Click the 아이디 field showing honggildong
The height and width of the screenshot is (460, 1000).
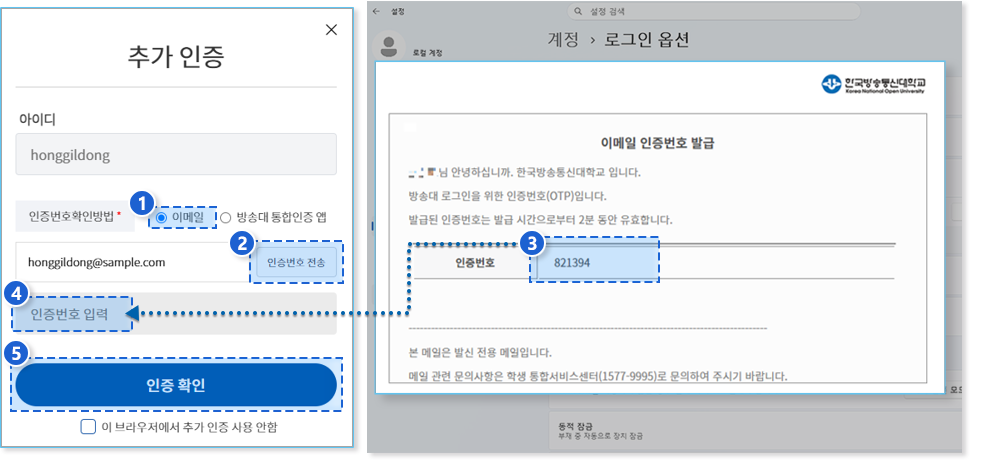pyautogui.click(x=176, y=154)
